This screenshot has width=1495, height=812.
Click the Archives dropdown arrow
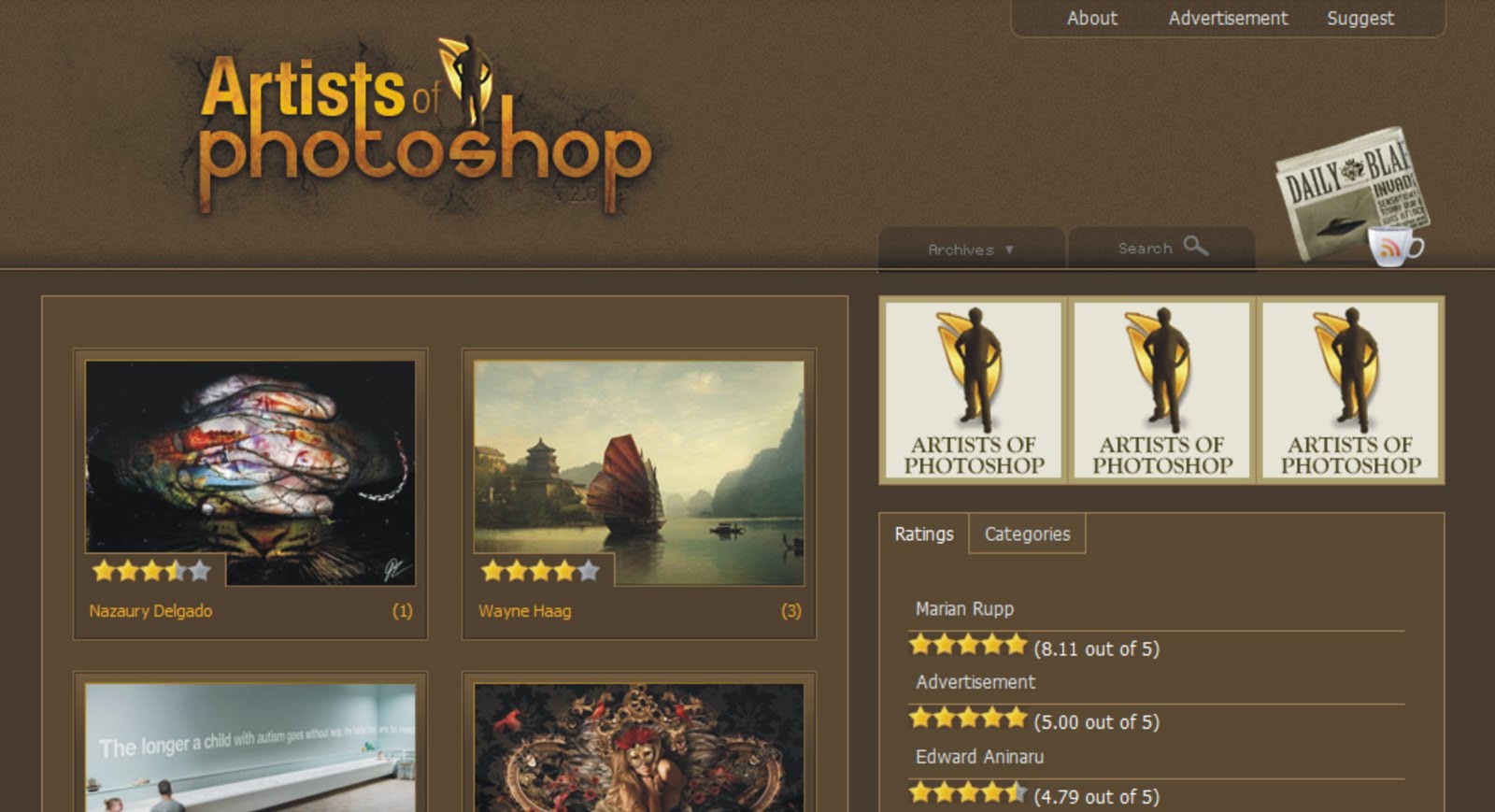point(1009,249)
